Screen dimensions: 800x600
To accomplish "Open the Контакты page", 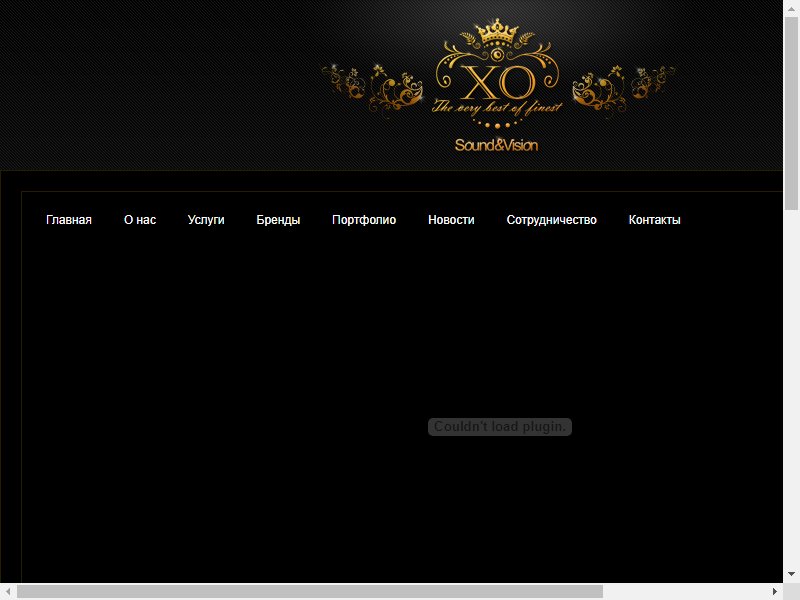I will (655, 220).
